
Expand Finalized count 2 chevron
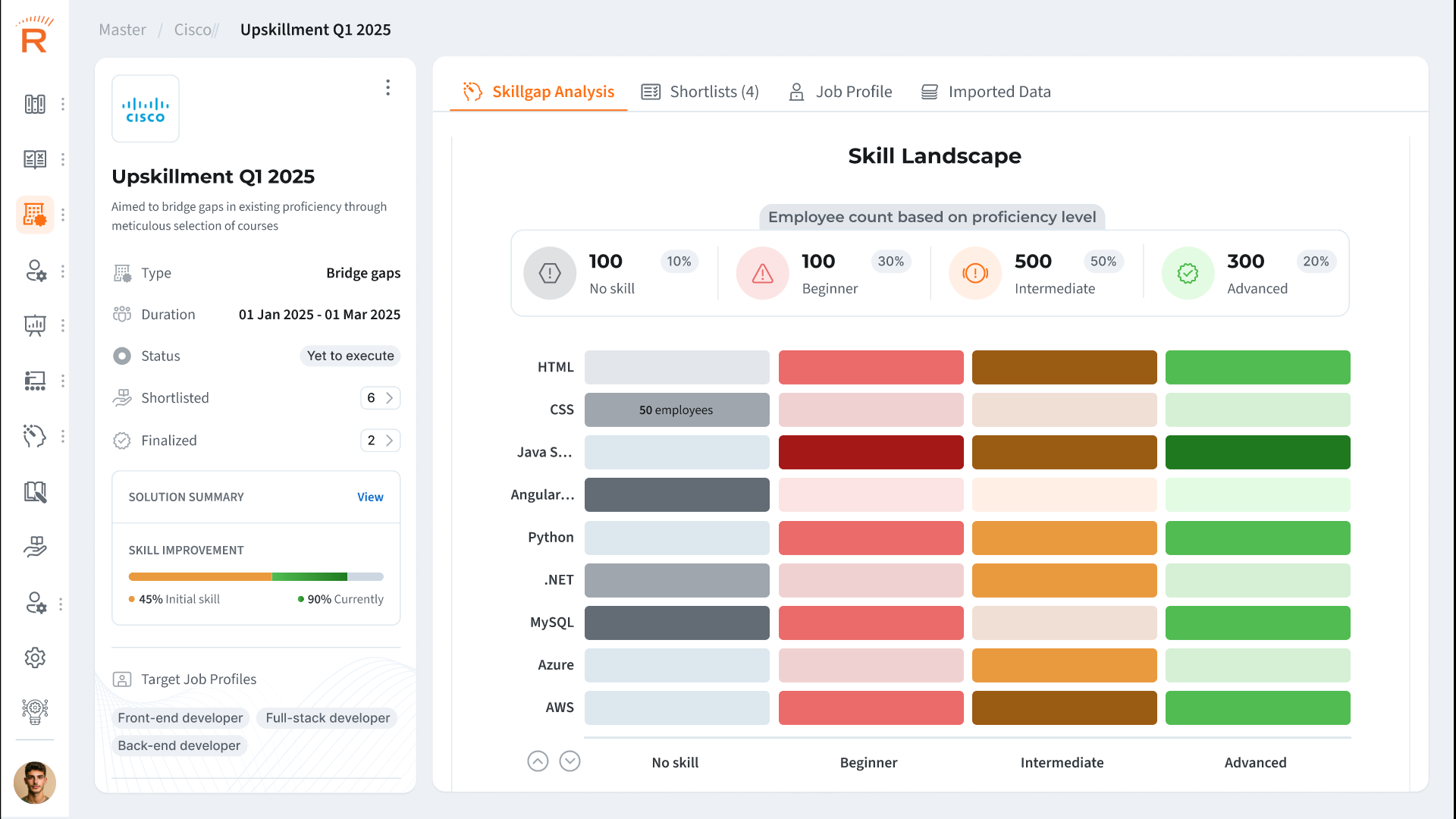389,441
